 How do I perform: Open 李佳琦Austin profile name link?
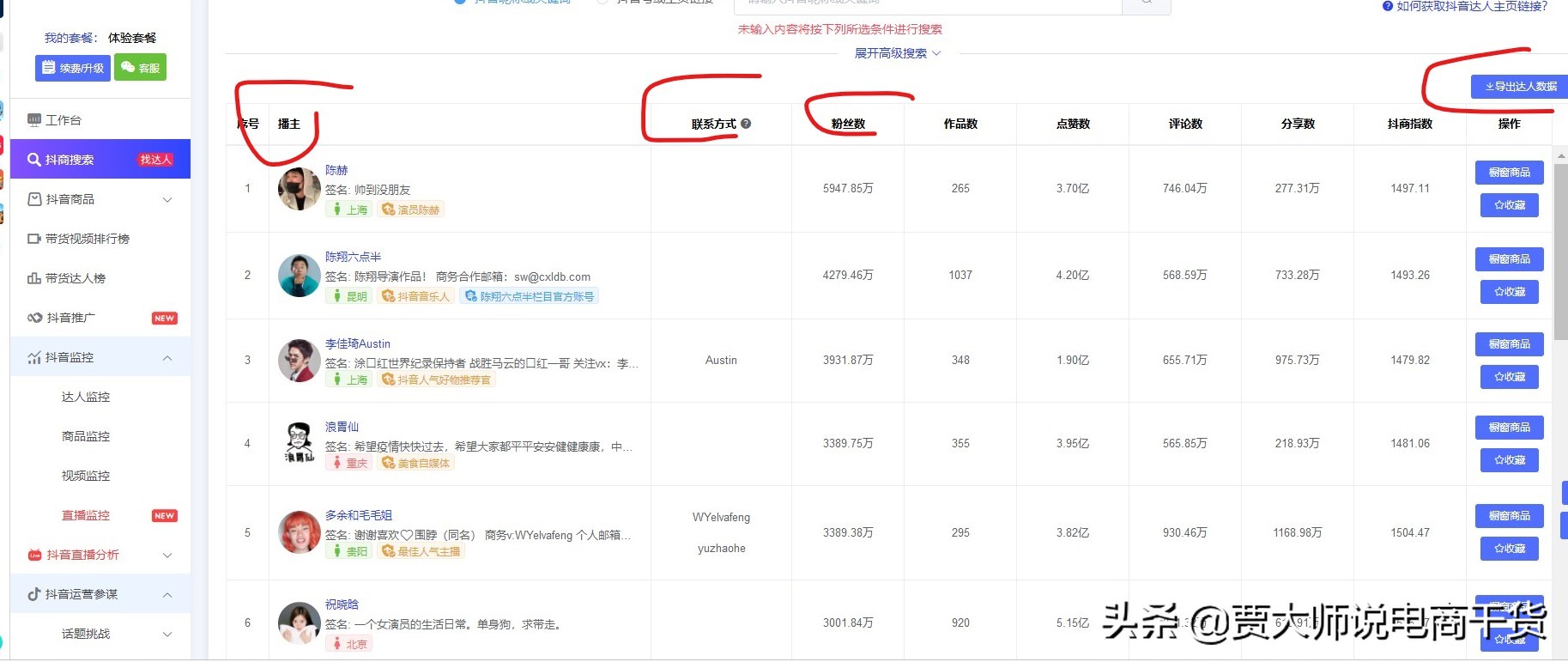[x=358, y=343]
